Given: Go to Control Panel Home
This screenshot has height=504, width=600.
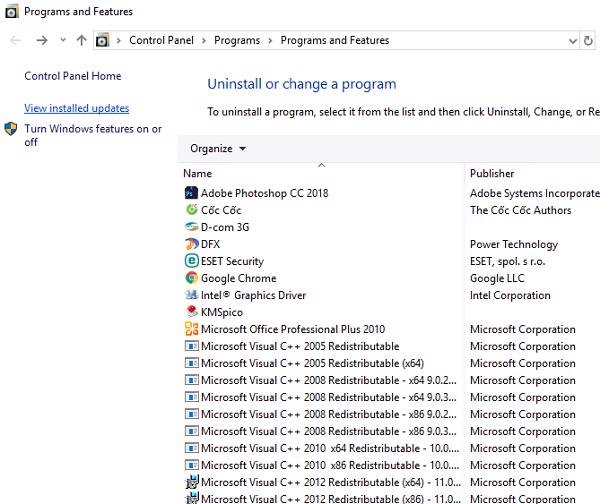Looking at the screenshot, I should [72, 76].
